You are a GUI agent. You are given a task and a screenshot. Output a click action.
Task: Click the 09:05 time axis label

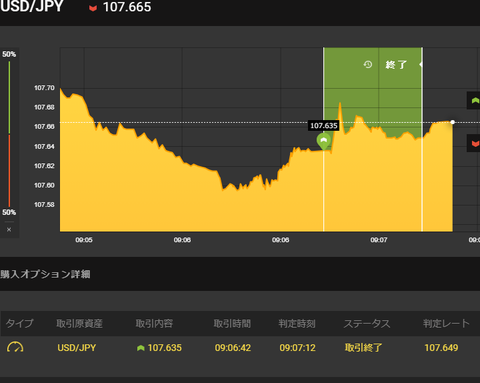(x=84, y=240)
